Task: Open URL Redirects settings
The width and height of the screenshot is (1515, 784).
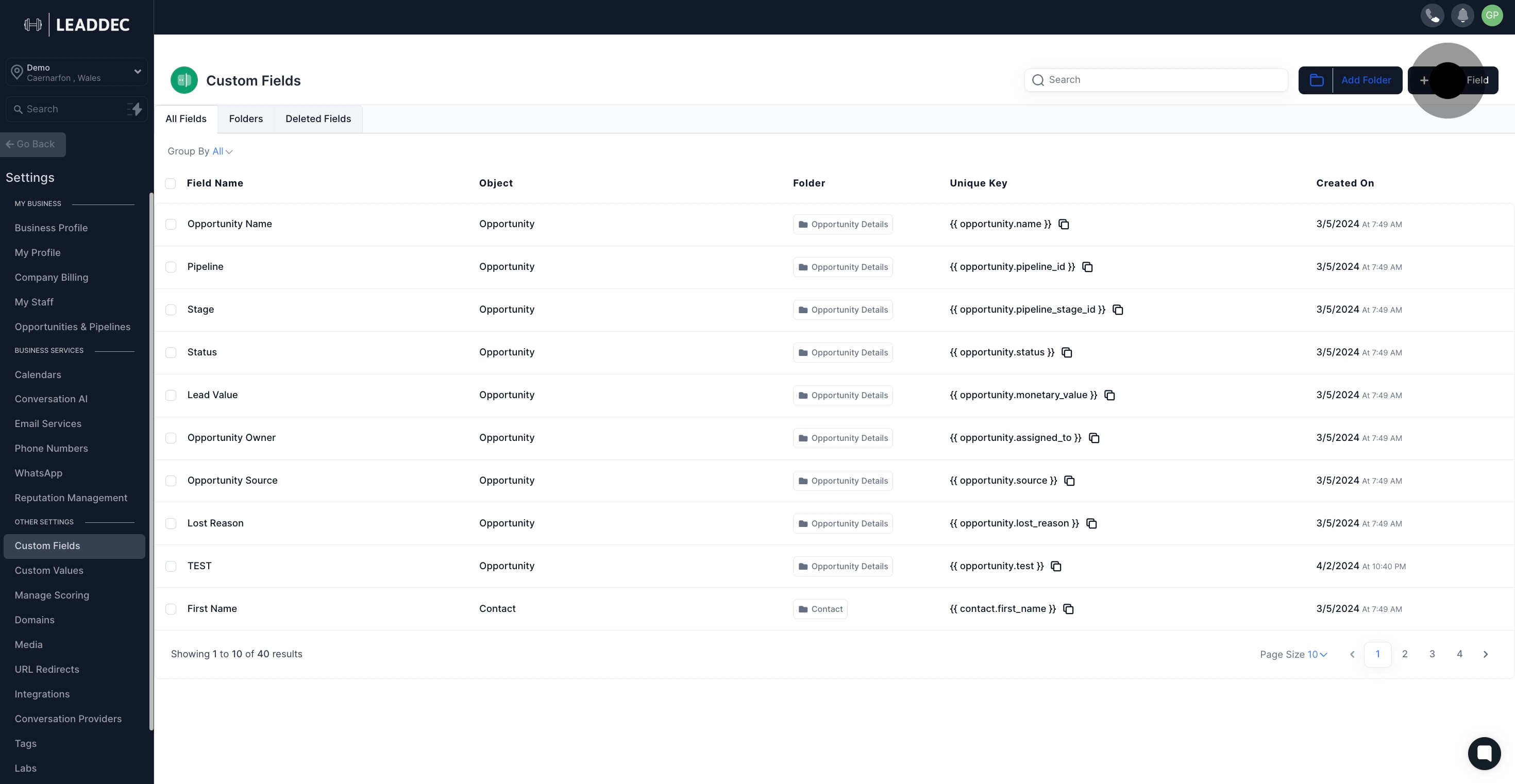Action: click(x=46, y=670)
